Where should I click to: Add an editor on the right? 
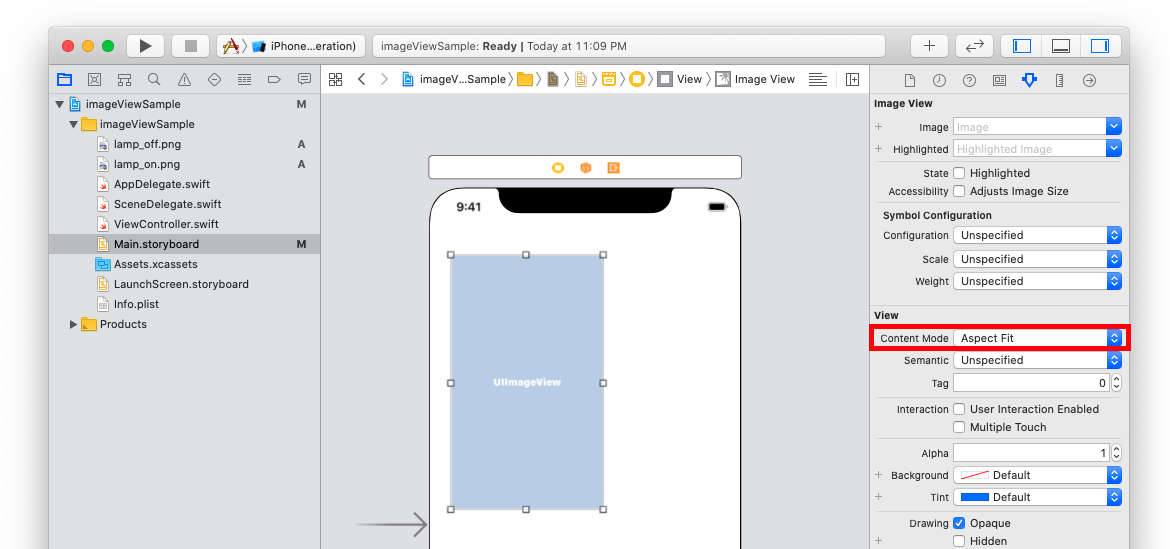tap(852, 79)
